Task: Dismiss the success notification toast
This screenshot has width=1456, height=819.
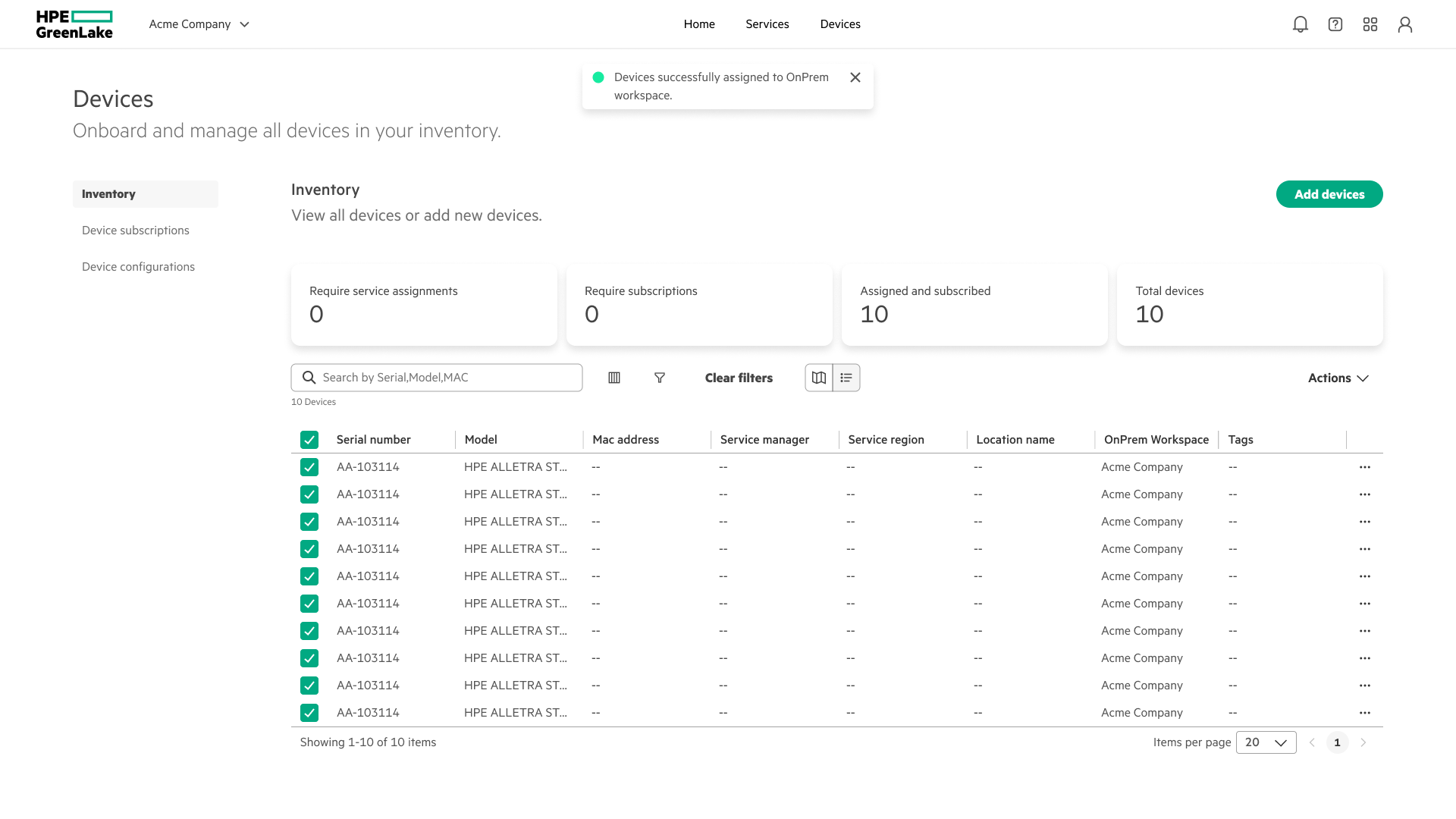Action: tap(855, 77)
